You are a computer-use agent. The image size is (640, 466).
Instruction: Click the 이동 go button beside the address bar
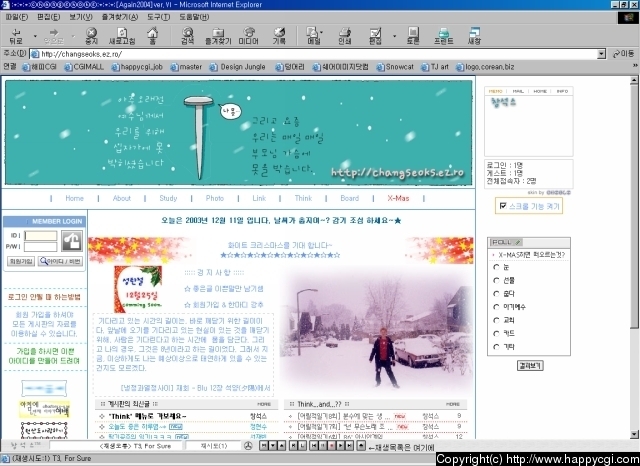[623, 54]
